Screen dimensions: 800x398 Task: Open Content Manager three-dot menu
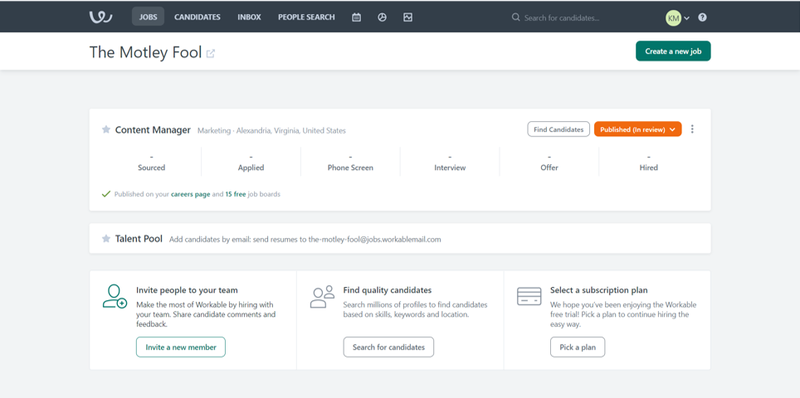(x=692, y=129)
